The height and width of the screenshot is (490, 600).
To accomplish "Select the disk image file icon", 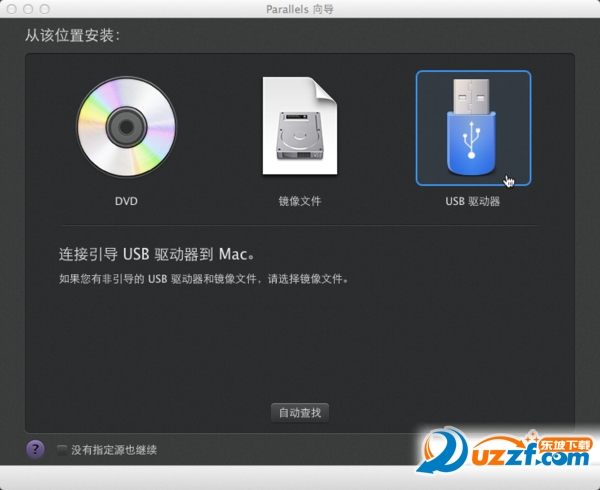I will (x=299, y=126).
